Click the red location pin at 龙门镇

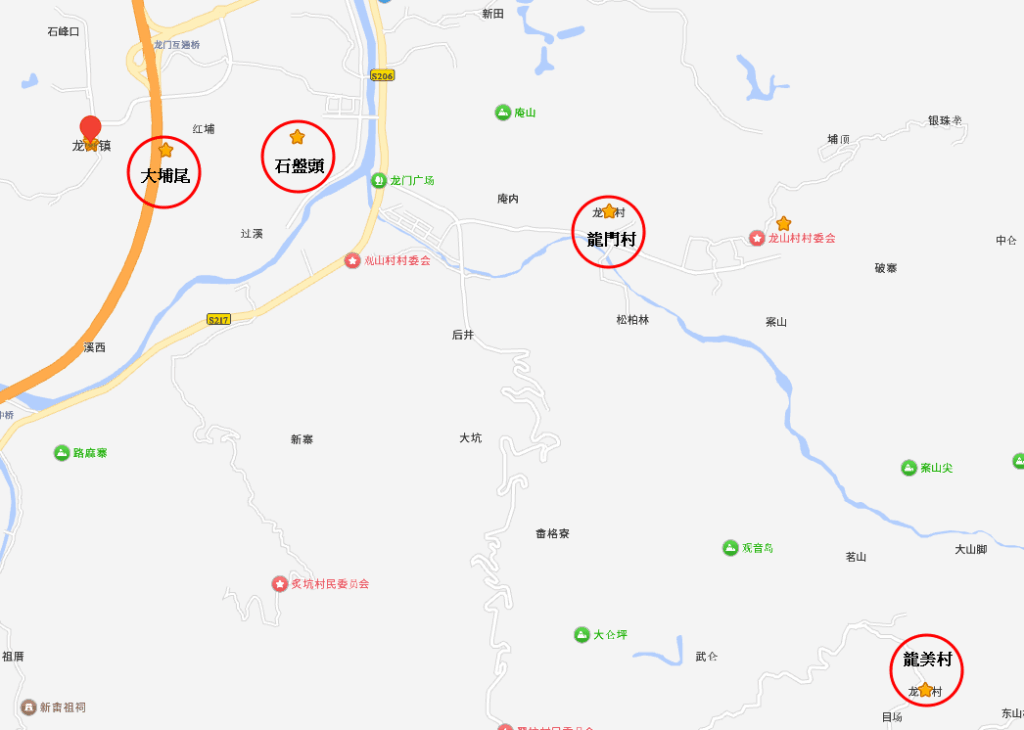tap(90, 129)
